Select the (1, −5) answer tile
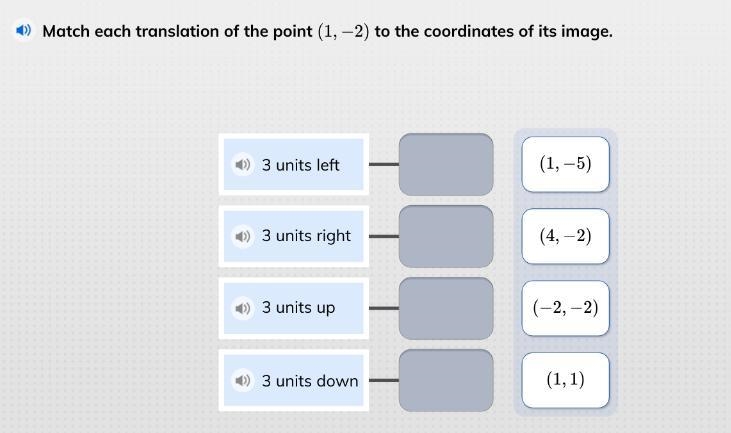Image resolution: width=731 pixels, height=433 pixels. click(565, 164)
